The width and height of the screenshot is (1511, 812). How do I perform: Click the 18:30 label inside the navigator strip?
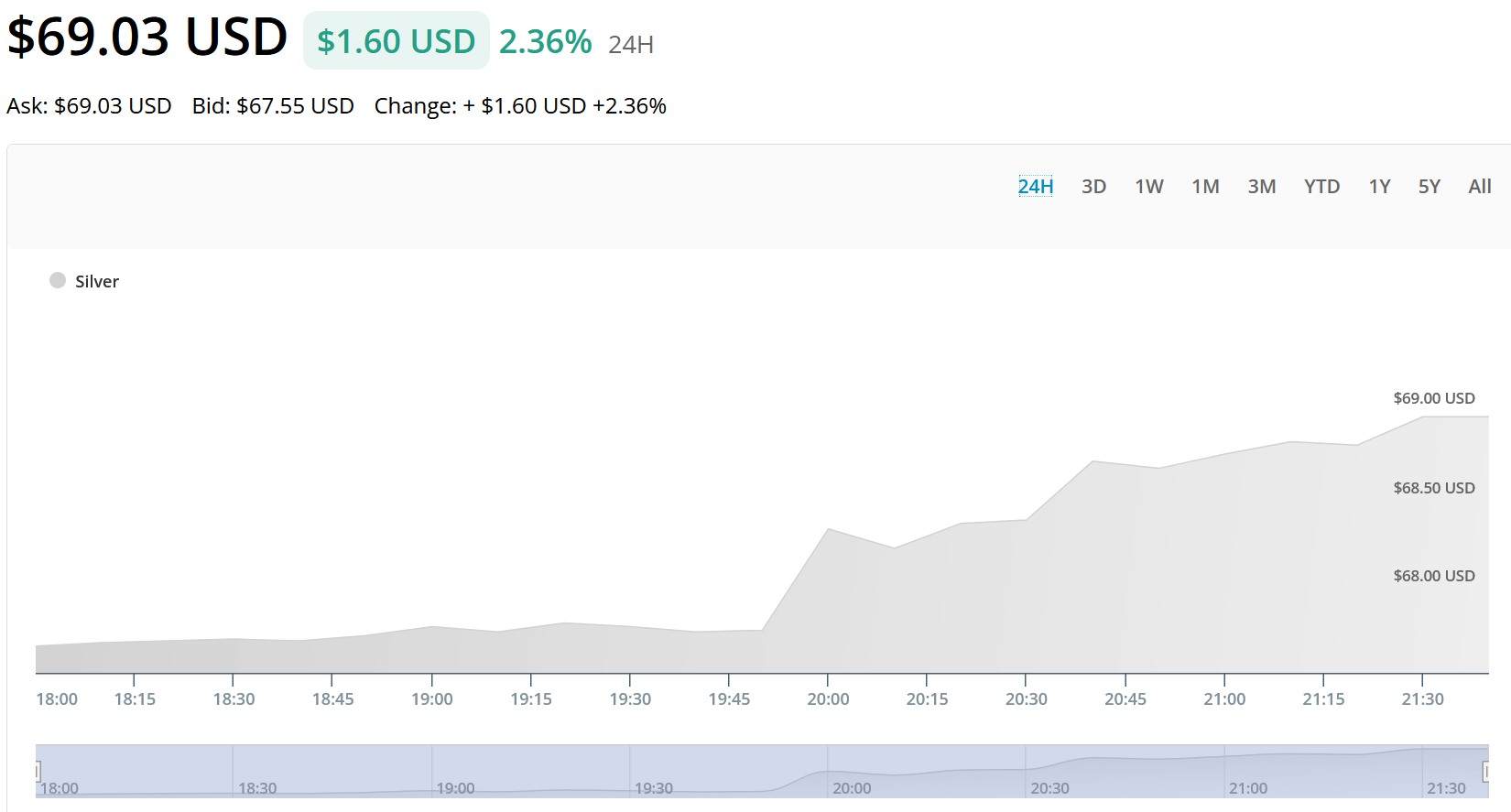coord(257,788)
